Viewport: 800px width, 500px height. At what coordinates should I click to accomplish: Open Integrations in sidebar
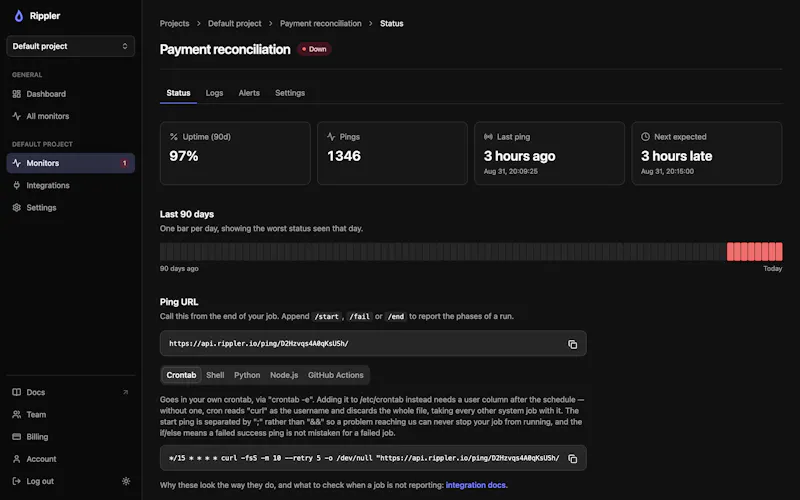(70, 186)
